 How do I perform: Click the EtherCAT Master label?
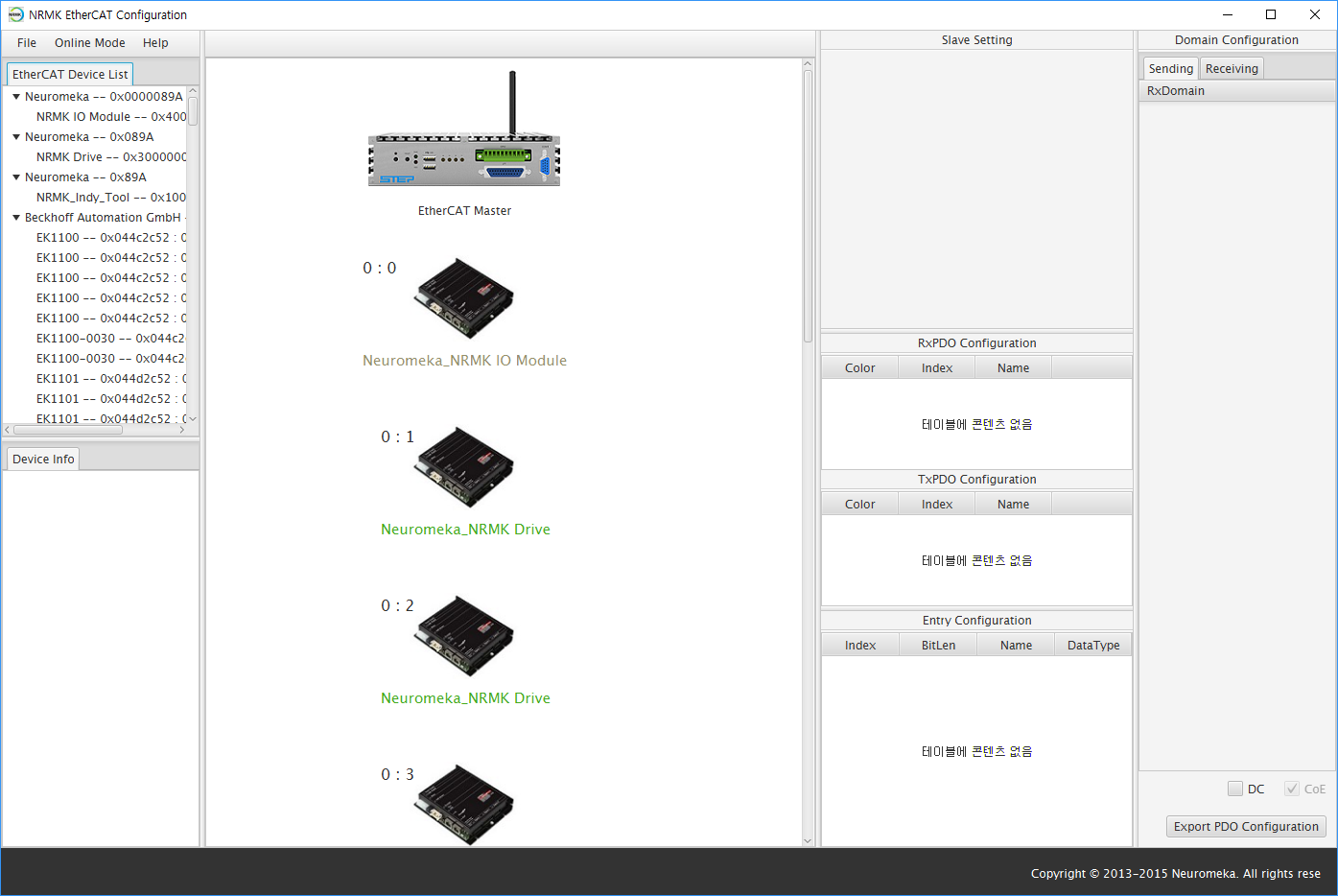[464, 211]
